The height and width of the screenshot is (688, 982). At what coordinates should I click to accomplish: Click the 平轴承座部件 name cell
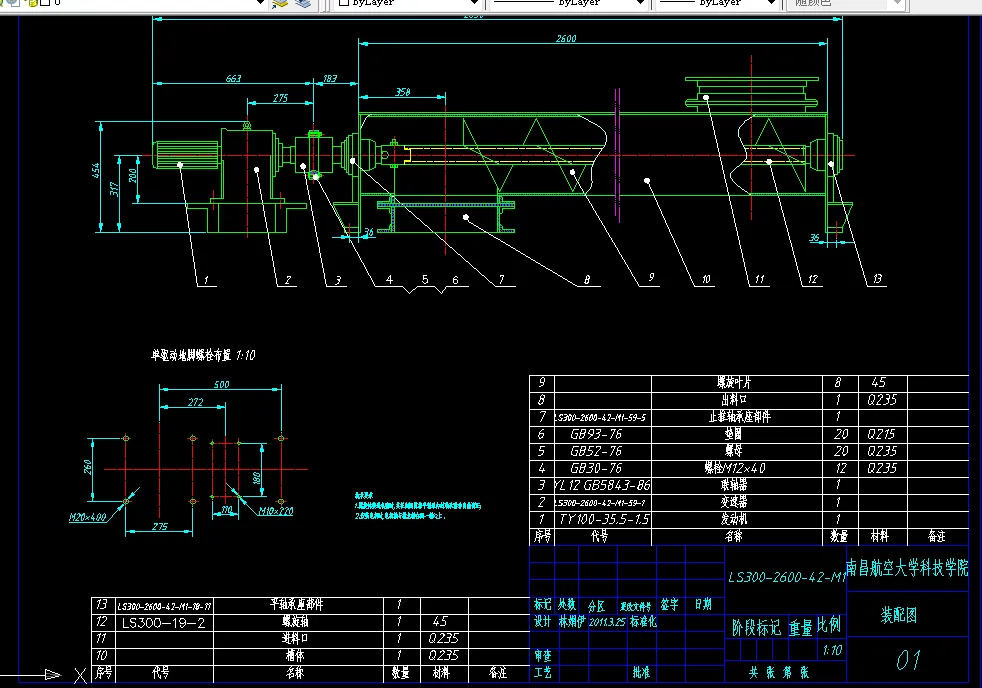point(297,604)
